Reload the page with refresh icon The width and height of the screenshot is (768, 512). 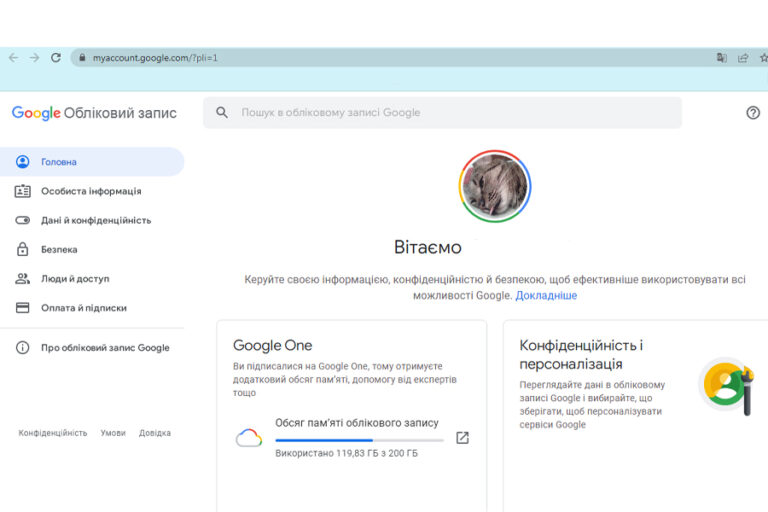[x=56, y=58]
